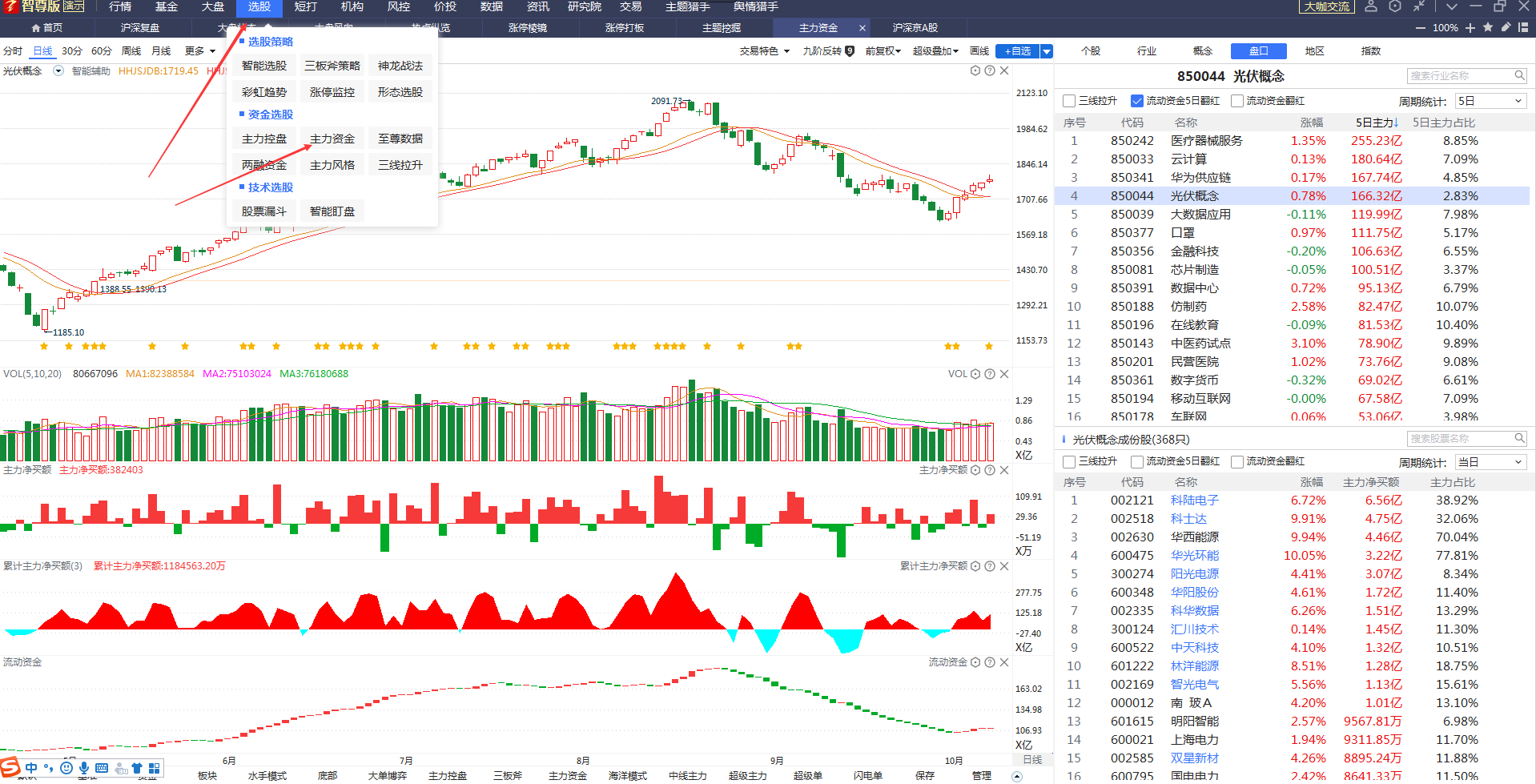Click the search icon in stock search box

(1519, 439)
